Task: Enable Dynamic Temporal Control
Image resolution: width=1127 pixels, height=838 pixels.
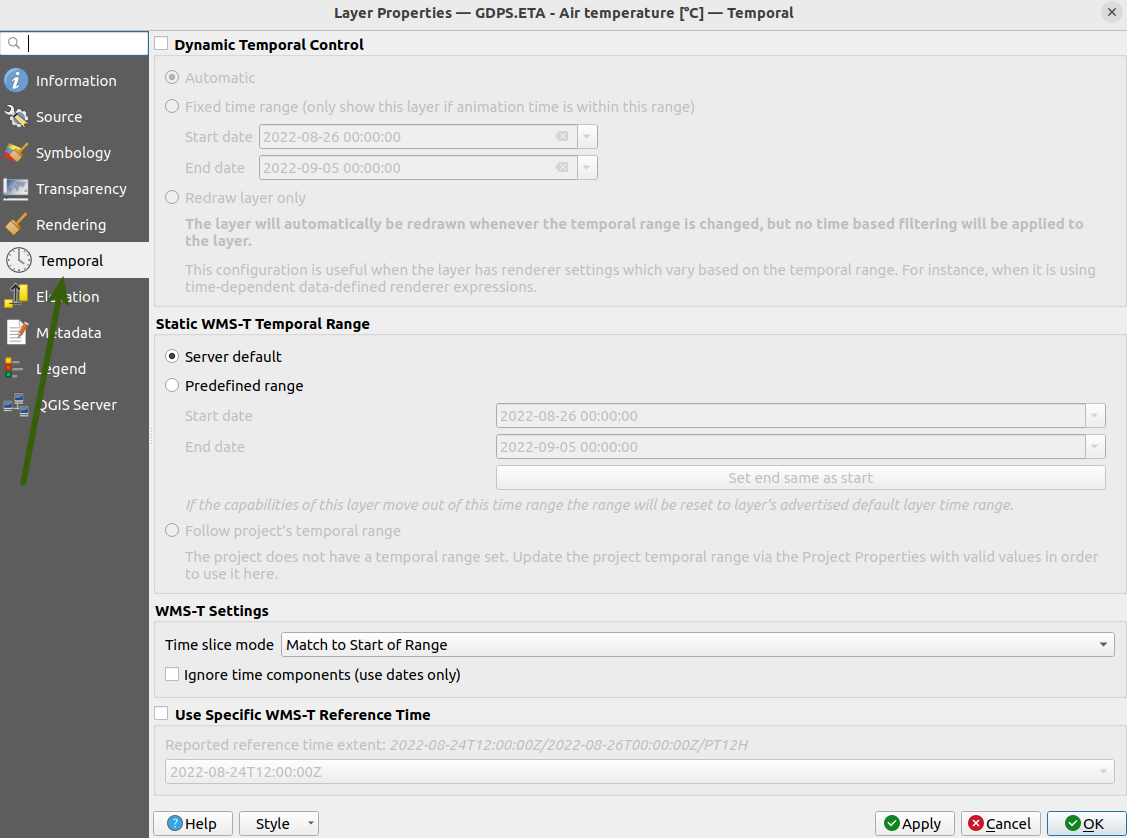Action: [x=161, y=44]
